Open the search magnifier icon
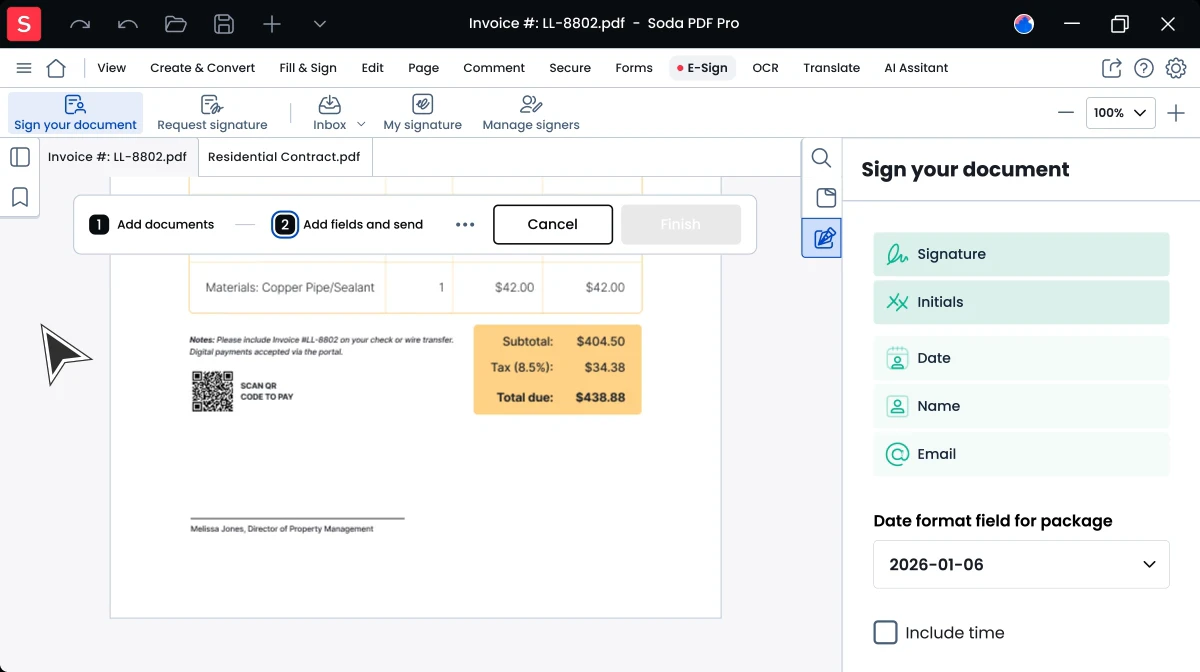Image resolution: width=1200 pixels, height=672 pixels. (821, 157)
